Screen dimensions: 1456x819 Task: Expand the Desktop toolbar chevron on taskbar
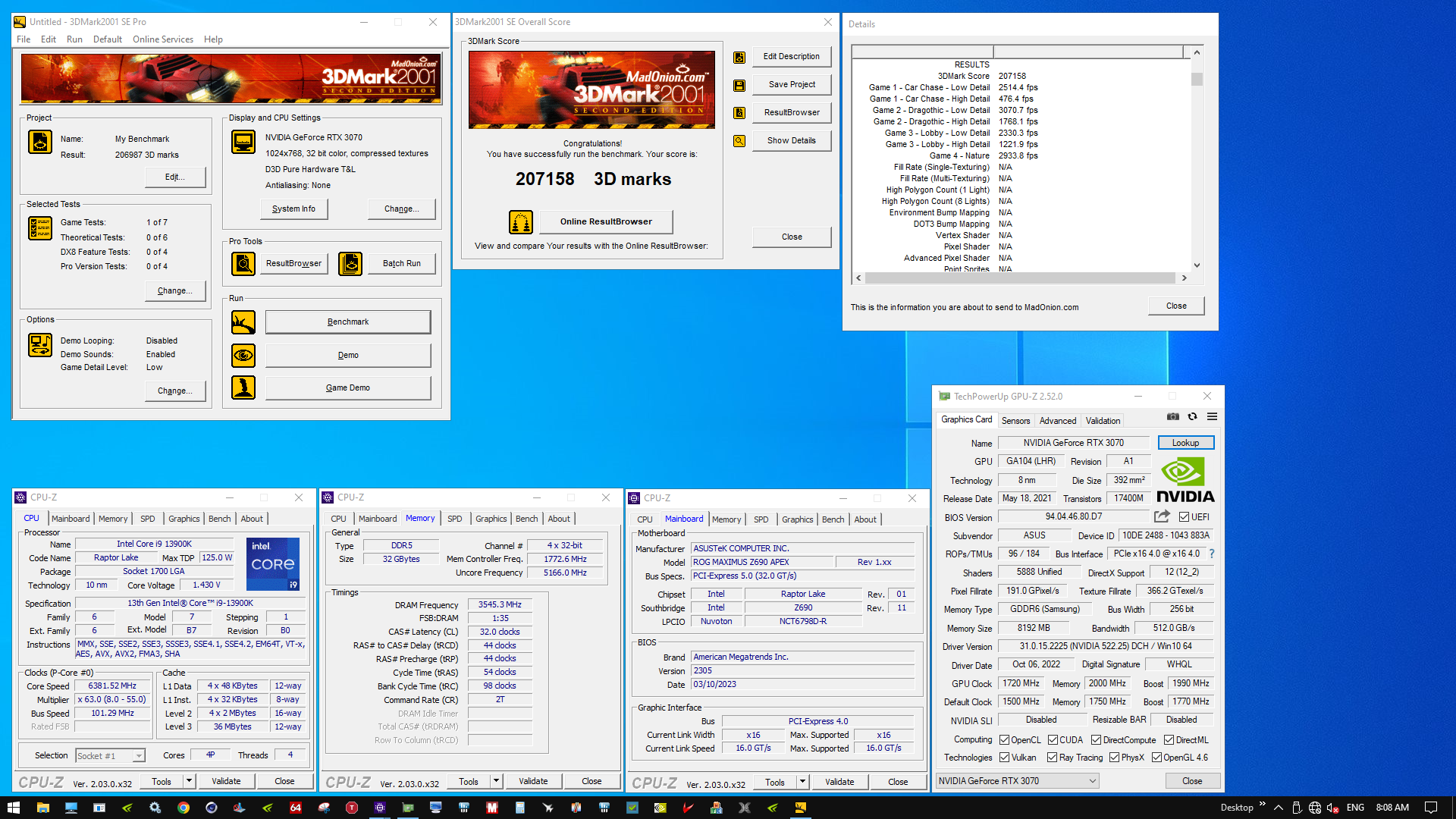click(1263, 804)
